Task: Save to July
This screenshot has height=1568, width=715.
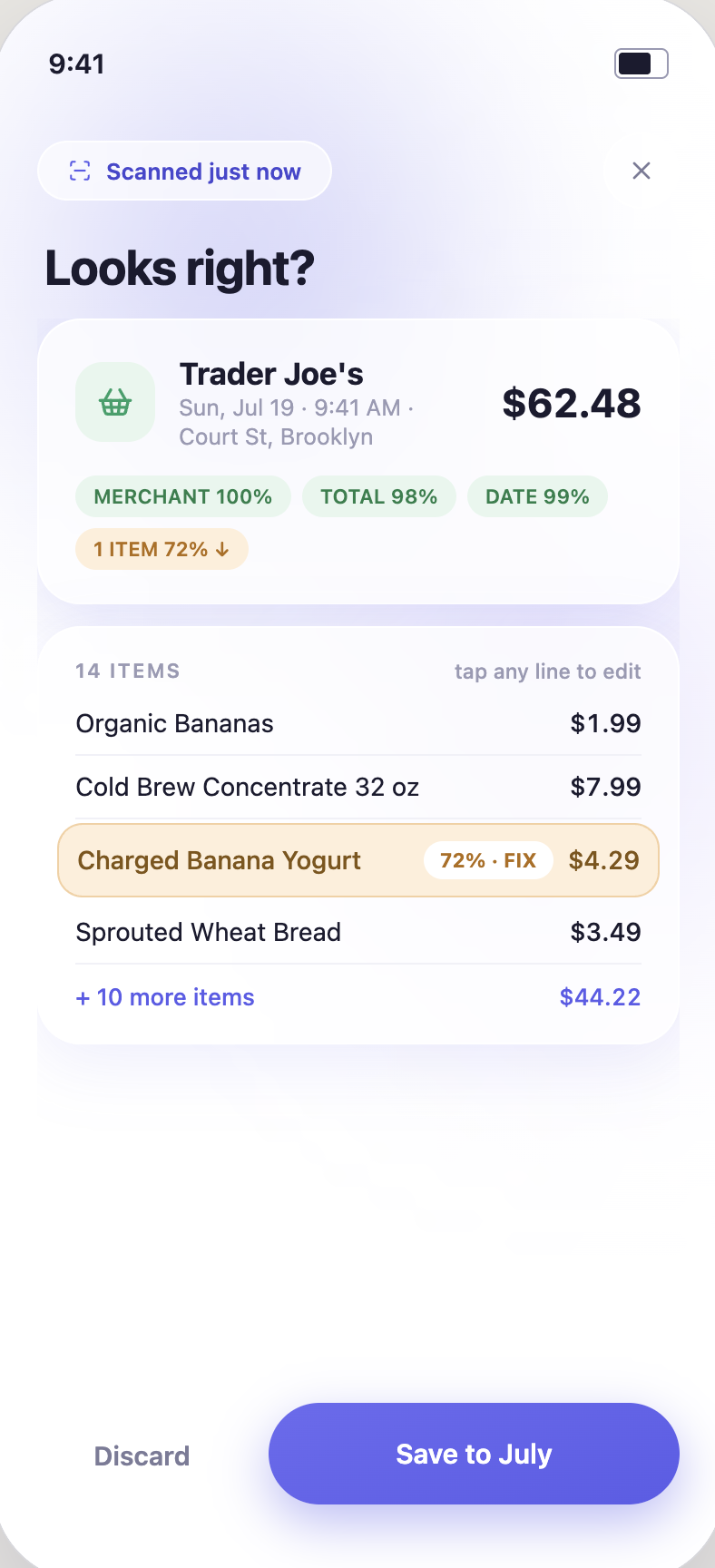Action: (x=474, y=1454)
